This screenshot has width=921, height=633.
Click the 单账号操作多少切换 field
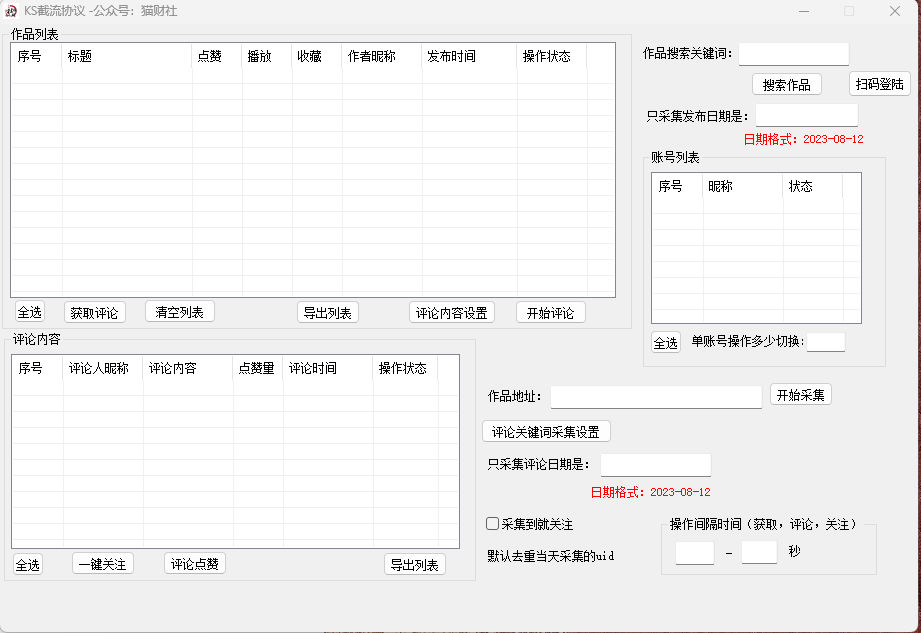point(825,342)
